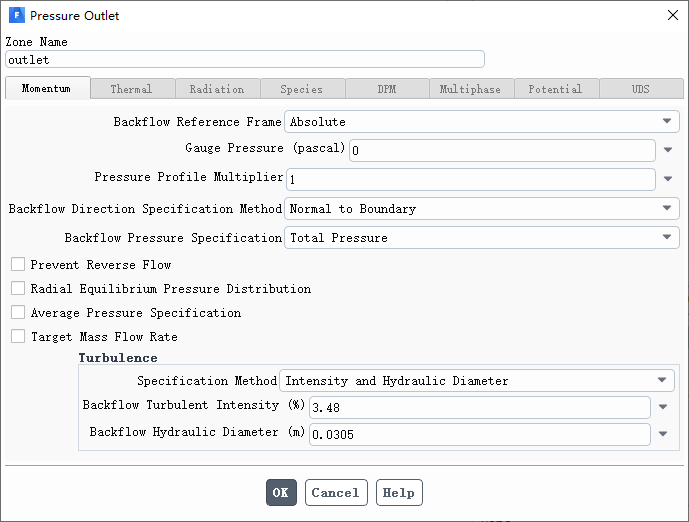Switch to the Thermal tab

pos(133,89)
